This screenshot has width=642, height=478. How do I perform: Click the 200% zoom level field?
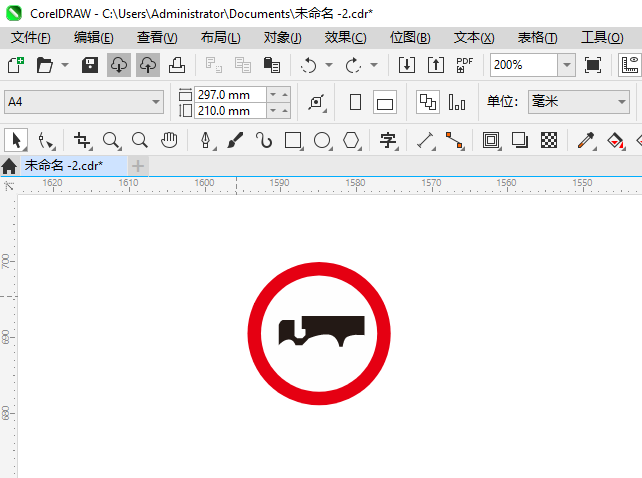click(524, 65)
